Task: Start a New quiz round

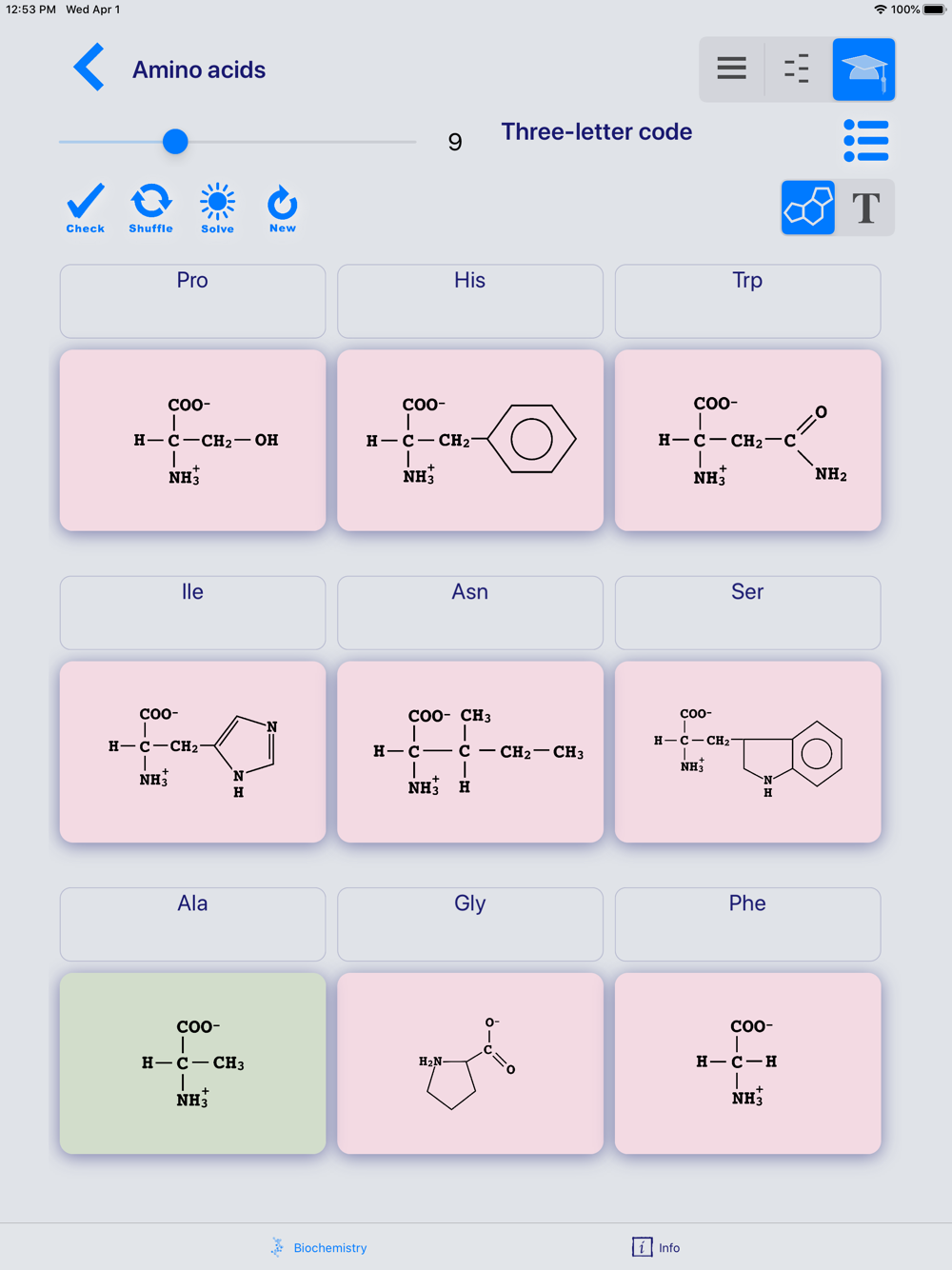Action: (283, 208)
